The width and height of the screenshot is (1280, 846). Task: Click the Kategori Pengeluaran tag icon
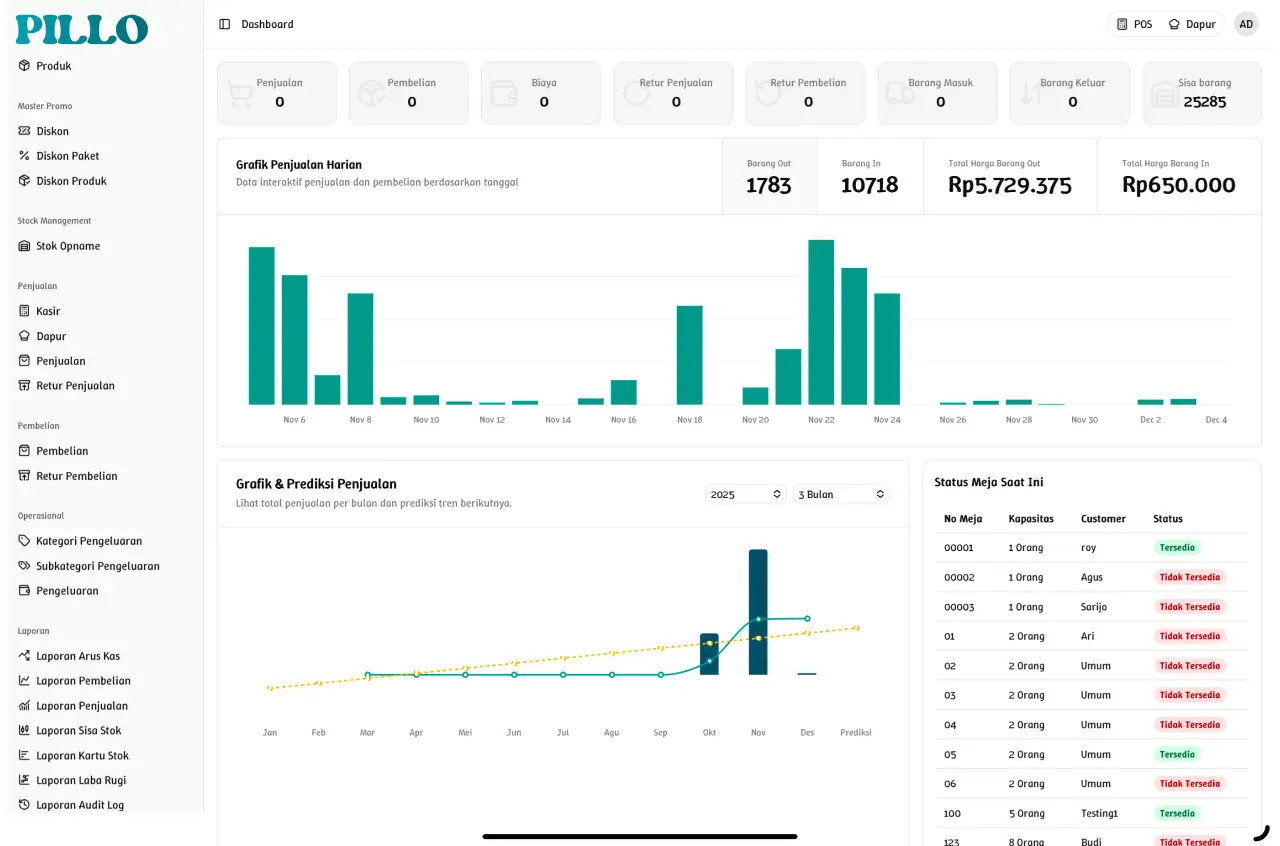(x=25, y=541)
